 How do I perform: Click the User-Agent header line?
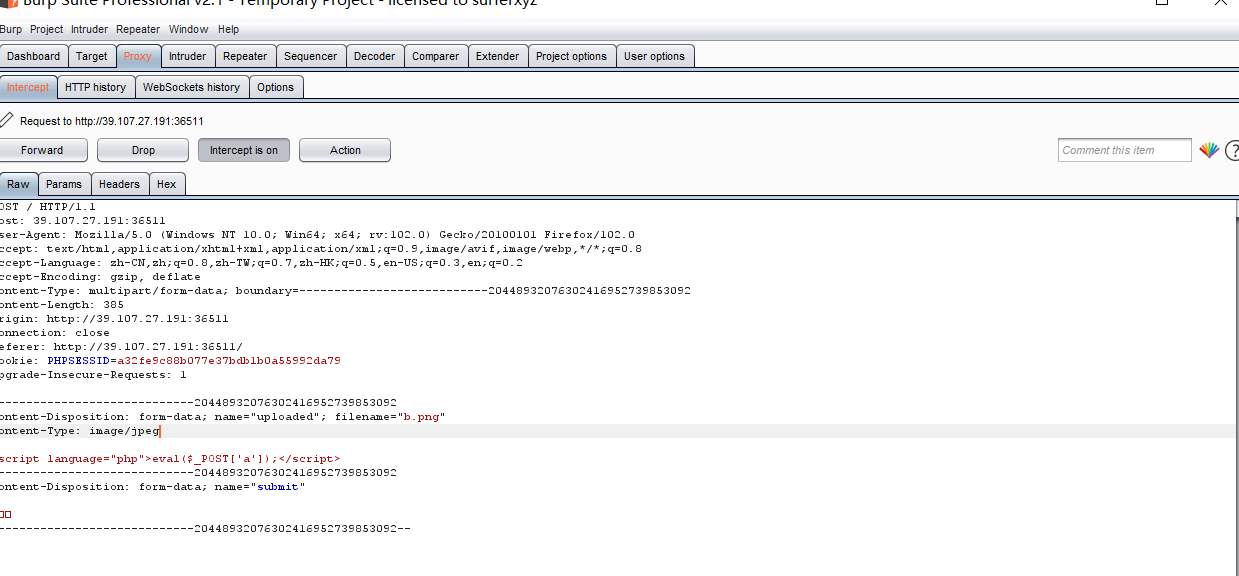[317, 235]
